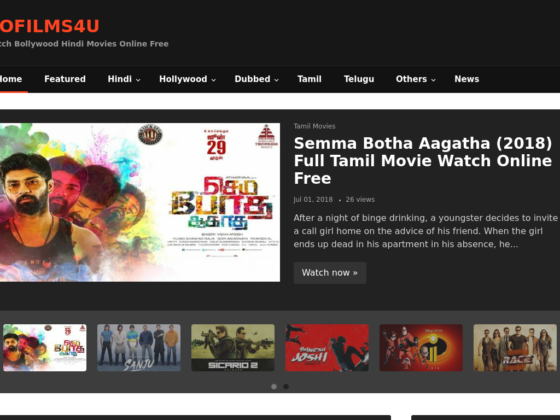Click the Watch now button
560x420 pixels.
[x=330, y=273]
